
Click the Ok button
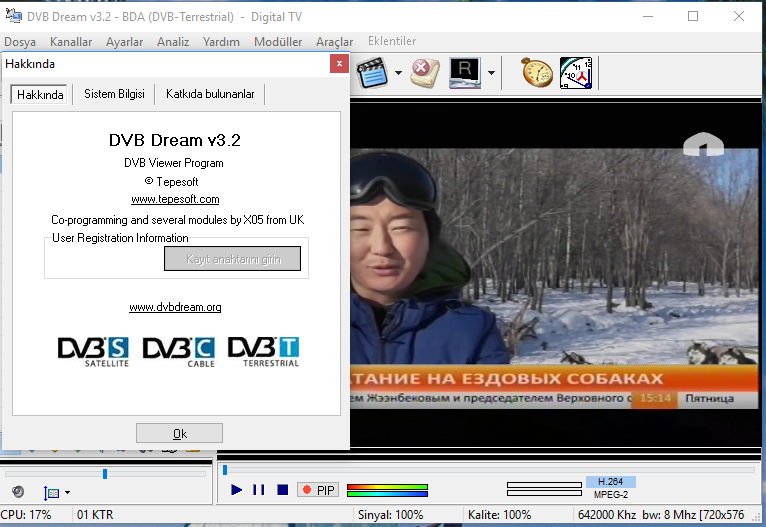[x=179, y=433]
